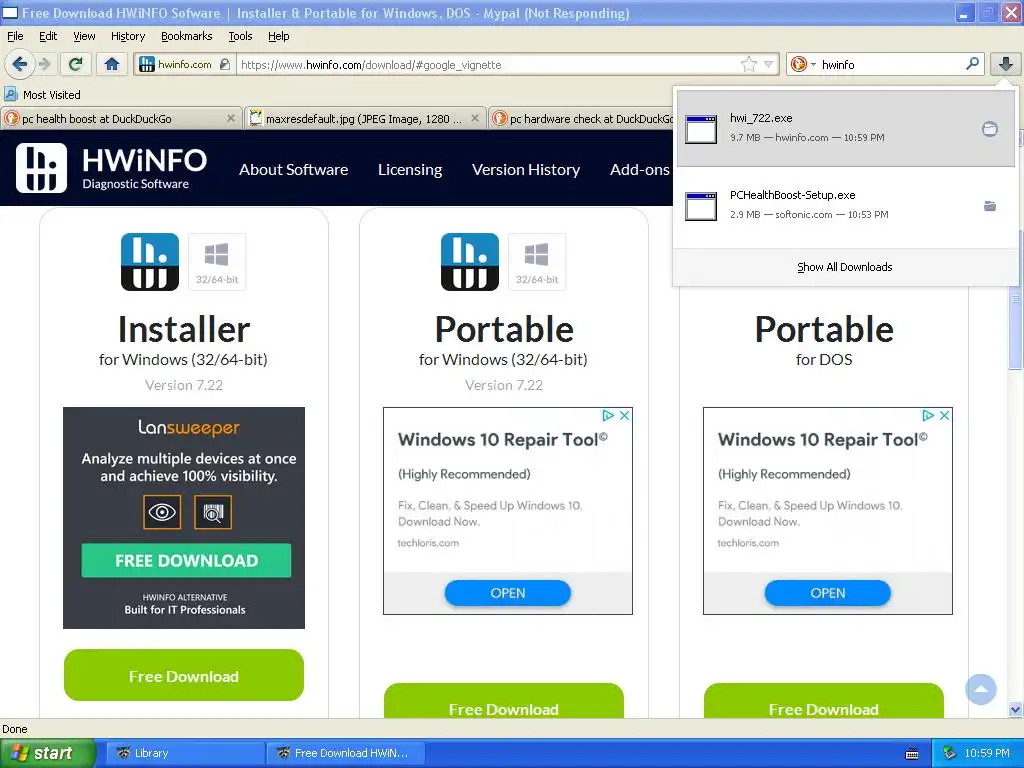Viewport: 1024px width, 768px height.
Task: Click OPEN in middle Windows 10 Repair ad
Action: (x=507, y=593)
